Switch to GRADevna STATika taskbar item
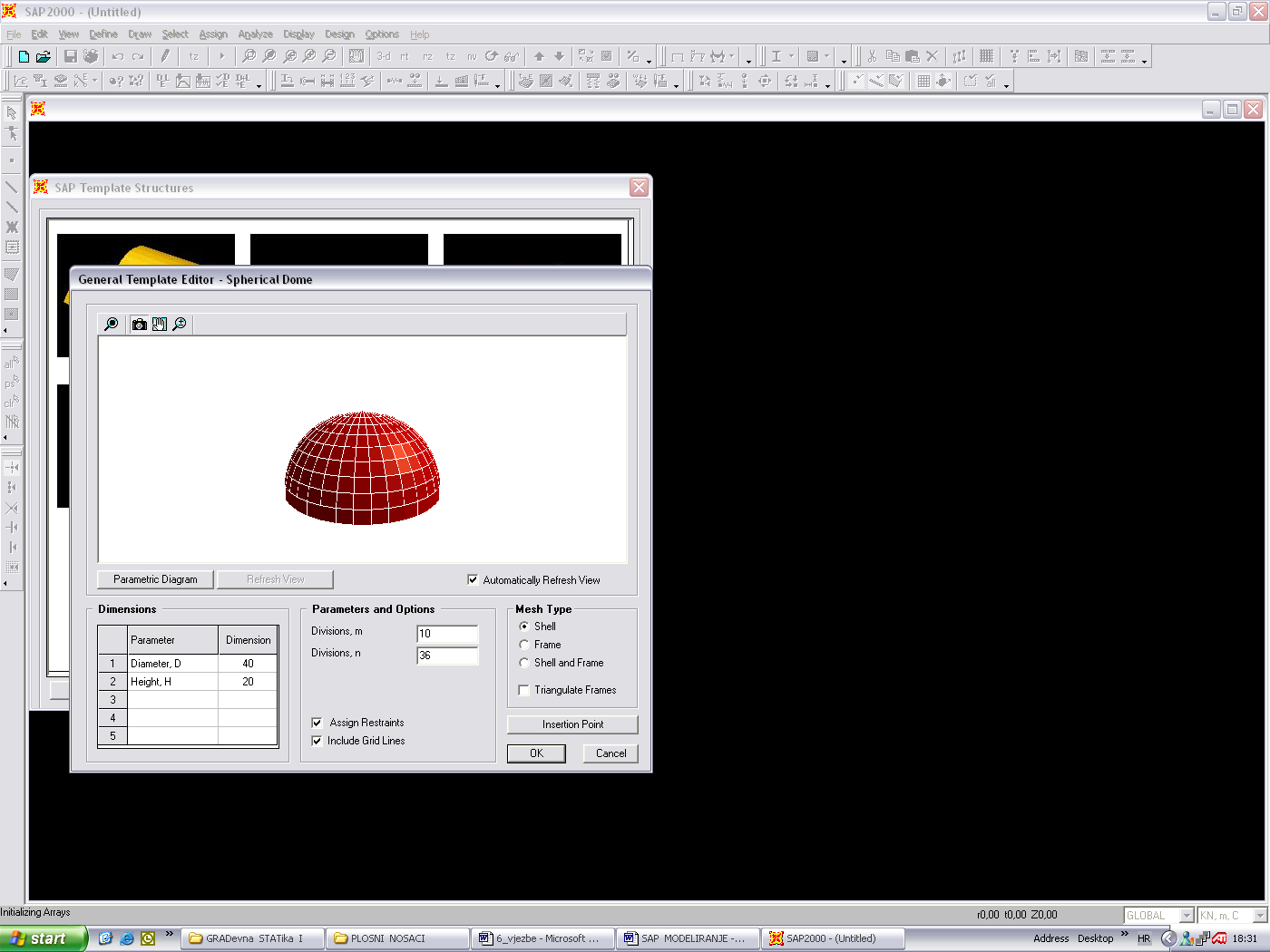 [x=253, y=938]
